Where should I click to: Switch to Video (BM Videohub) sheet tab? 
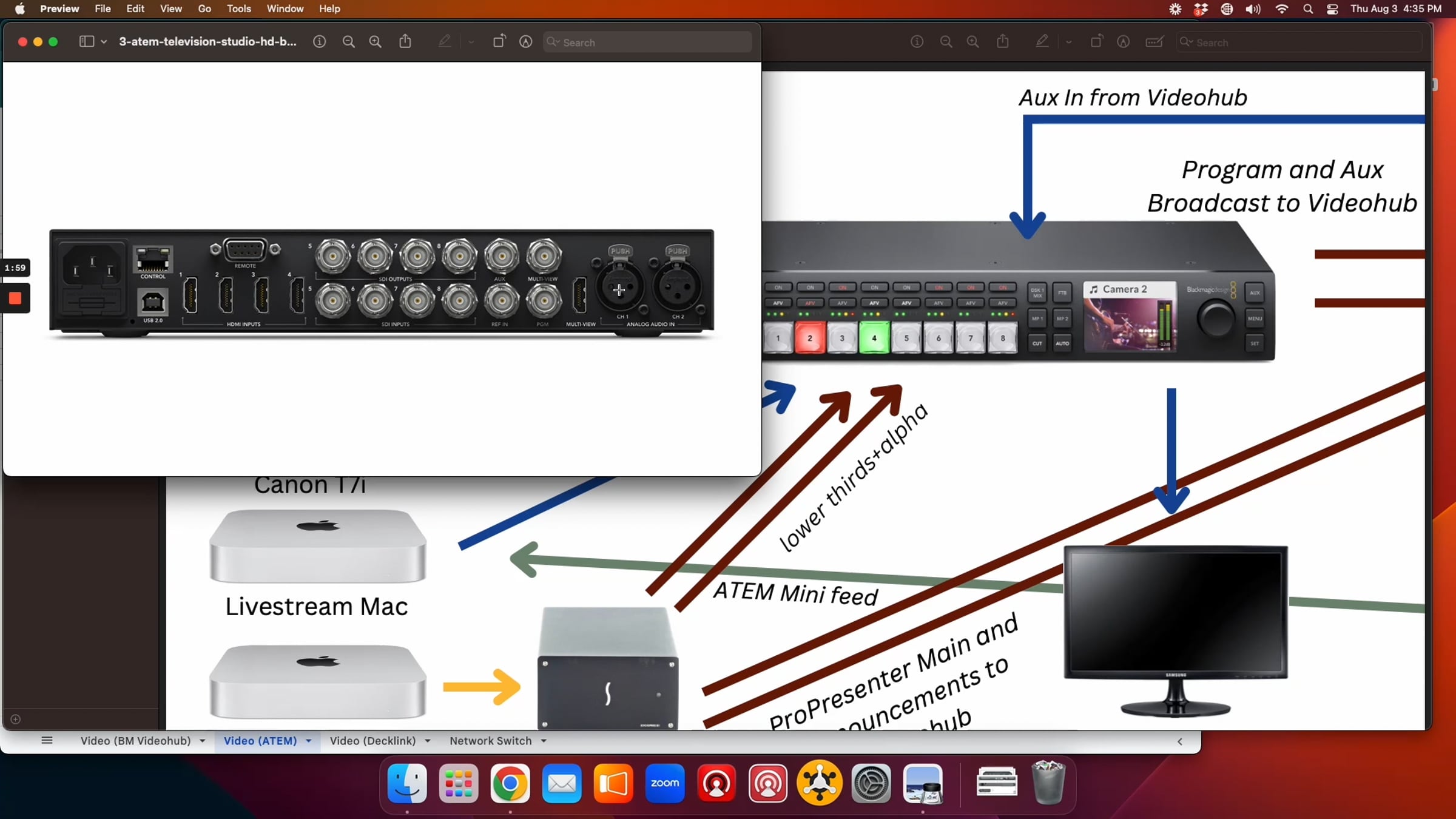(135, 741)
